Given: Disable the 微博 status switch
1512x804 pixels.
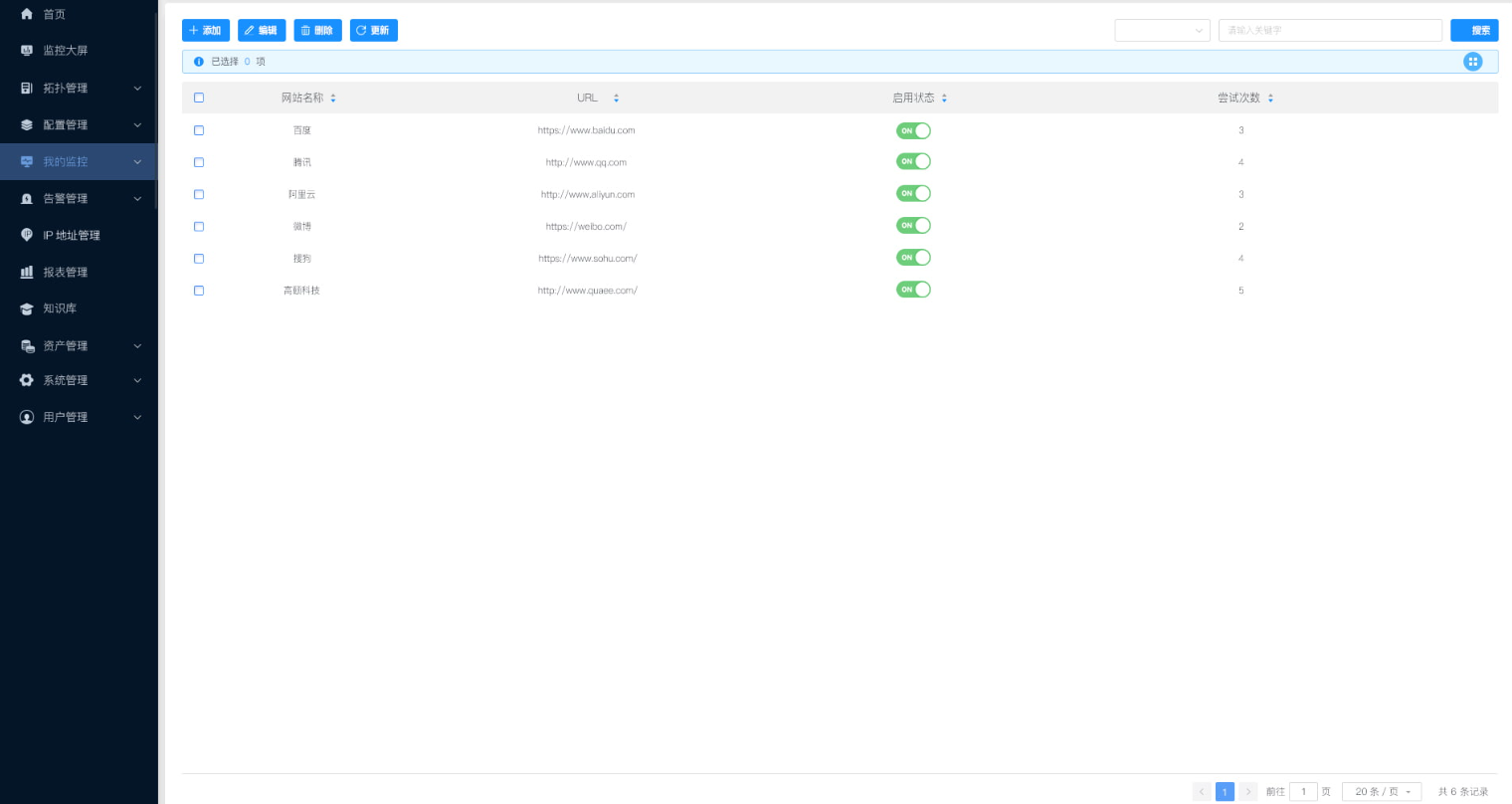Looking at the screenshot, I should [913, 226].
